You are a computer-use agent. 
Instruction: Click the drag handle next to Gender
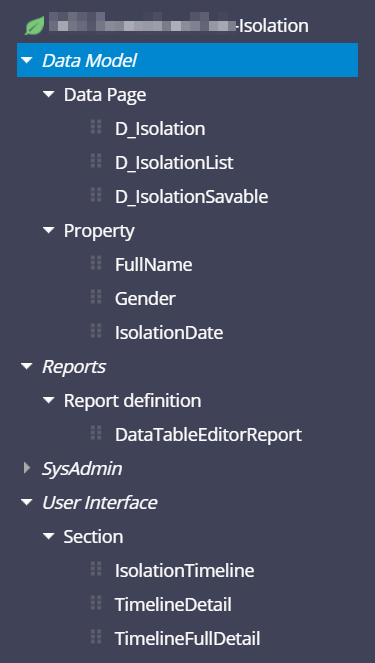point(96,297)
